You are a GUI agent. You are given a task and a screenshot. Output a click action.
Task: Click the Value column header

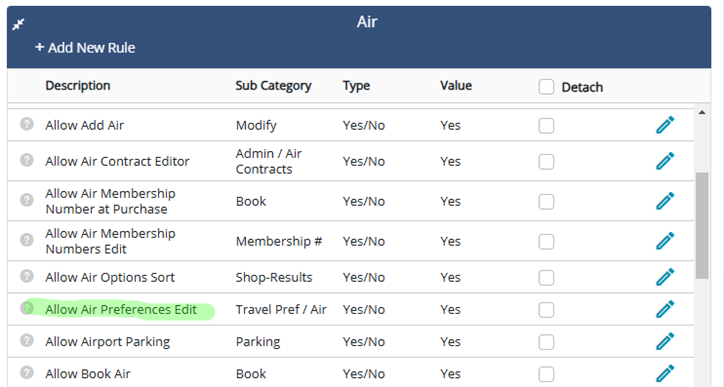(456, 85)
